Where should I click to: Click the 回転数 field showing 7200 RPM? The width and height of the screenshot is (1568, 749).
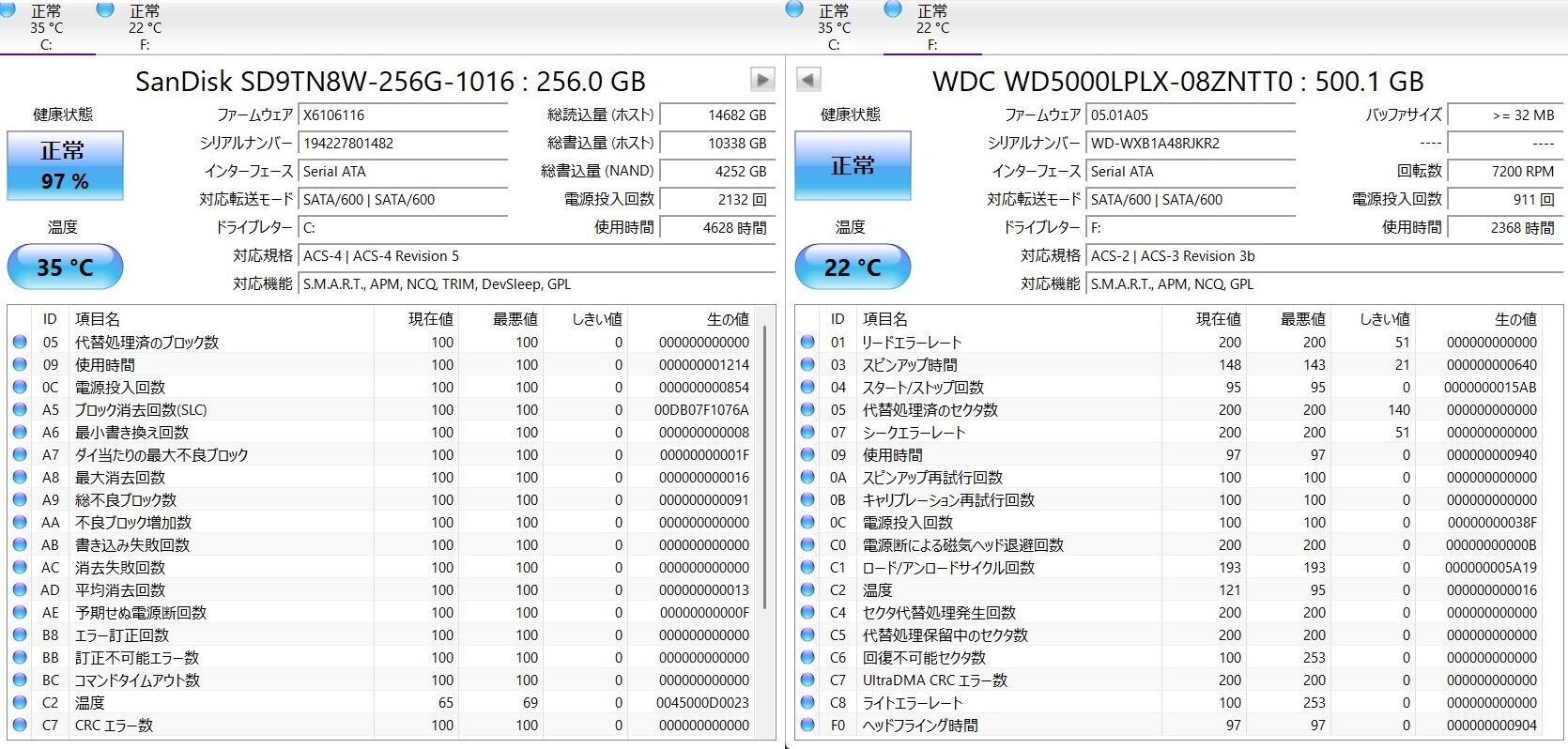pos(1505,172)
